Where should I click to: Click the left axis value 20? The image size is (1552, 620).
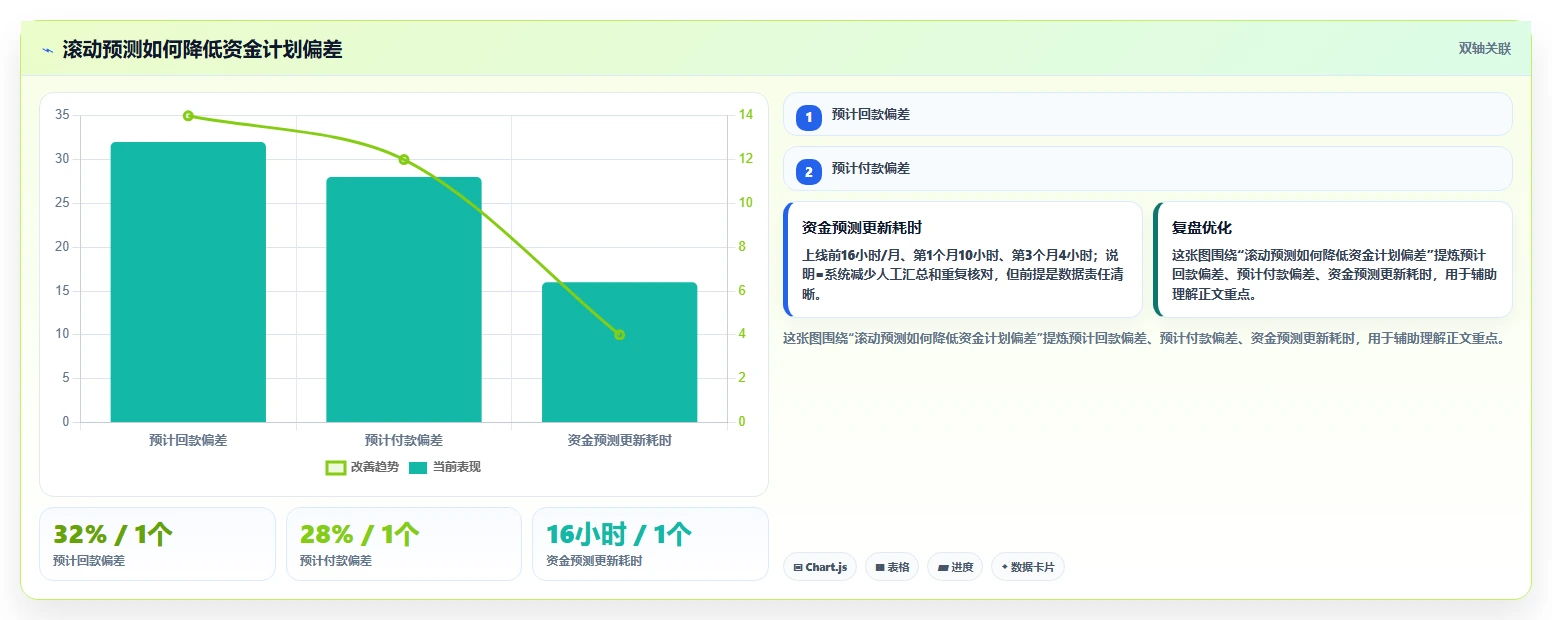(62, 247)
